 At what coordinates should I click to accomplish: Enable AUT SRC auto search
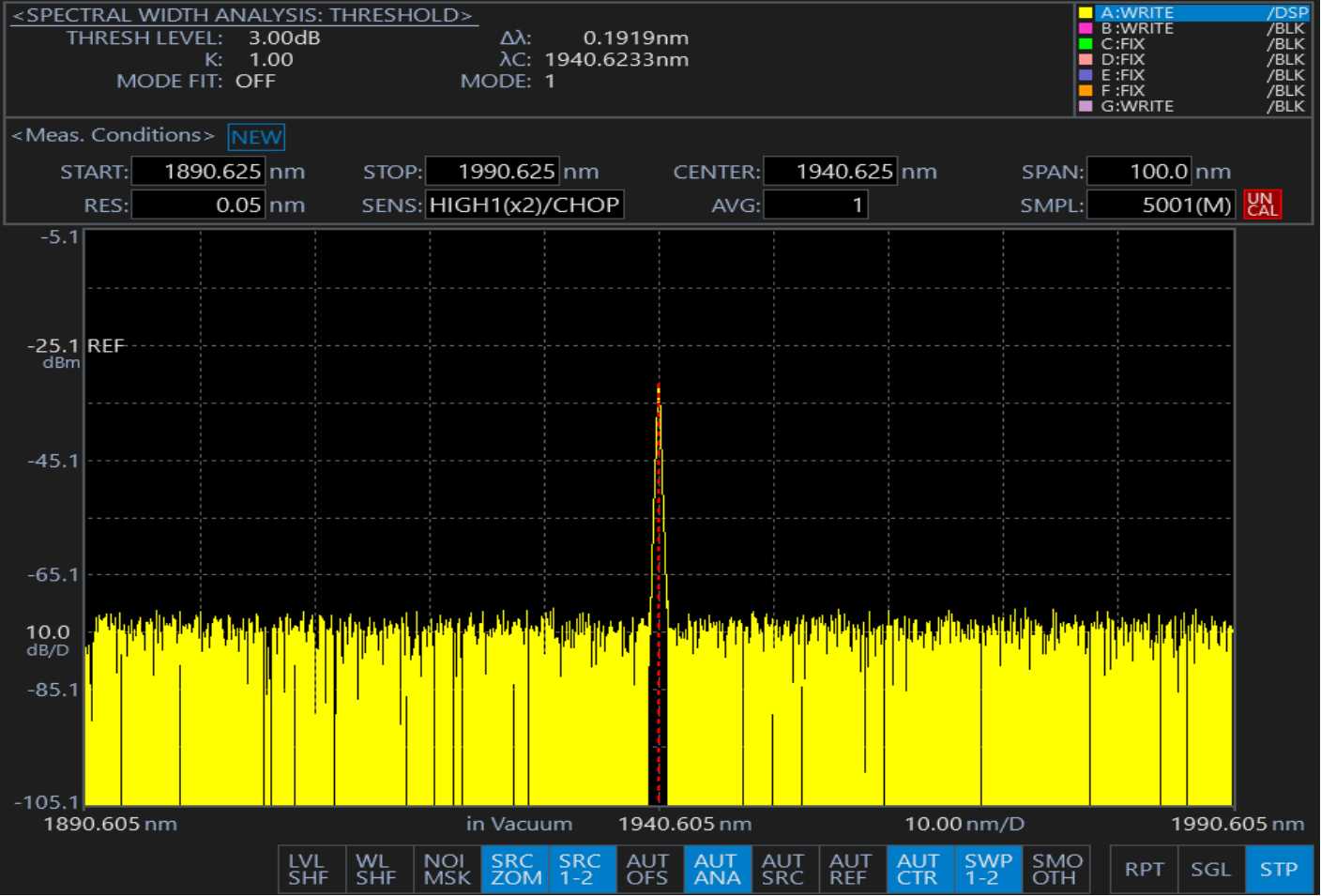point(783,869)
